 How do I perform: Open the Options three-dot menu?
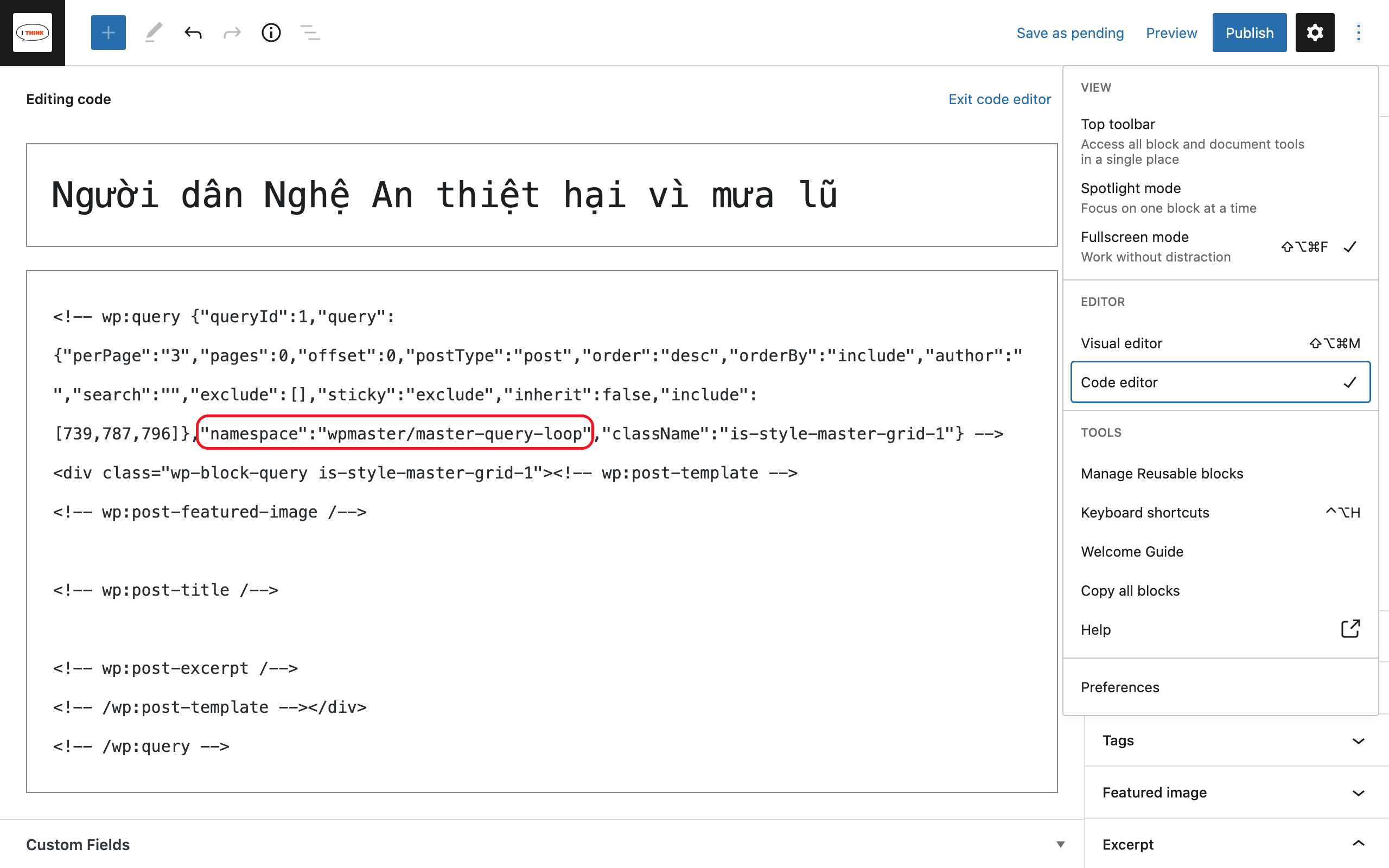click(1359, 33)
